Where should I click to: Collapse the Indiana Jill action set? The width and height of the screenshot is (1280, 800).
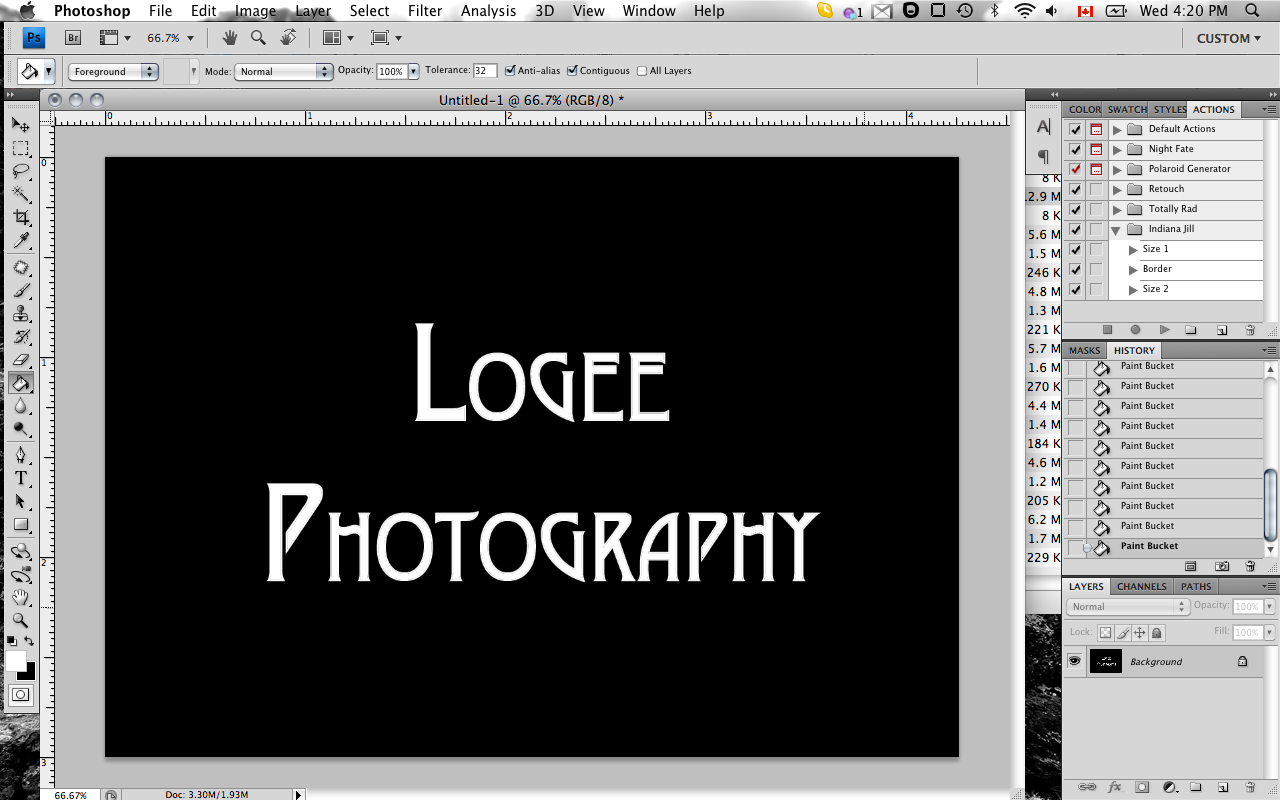pos(1117,229)
